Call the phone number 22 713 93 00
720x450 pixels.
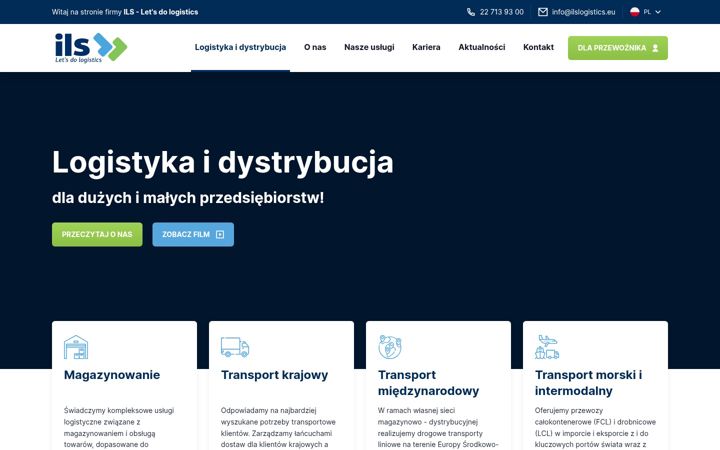(501, 12)
